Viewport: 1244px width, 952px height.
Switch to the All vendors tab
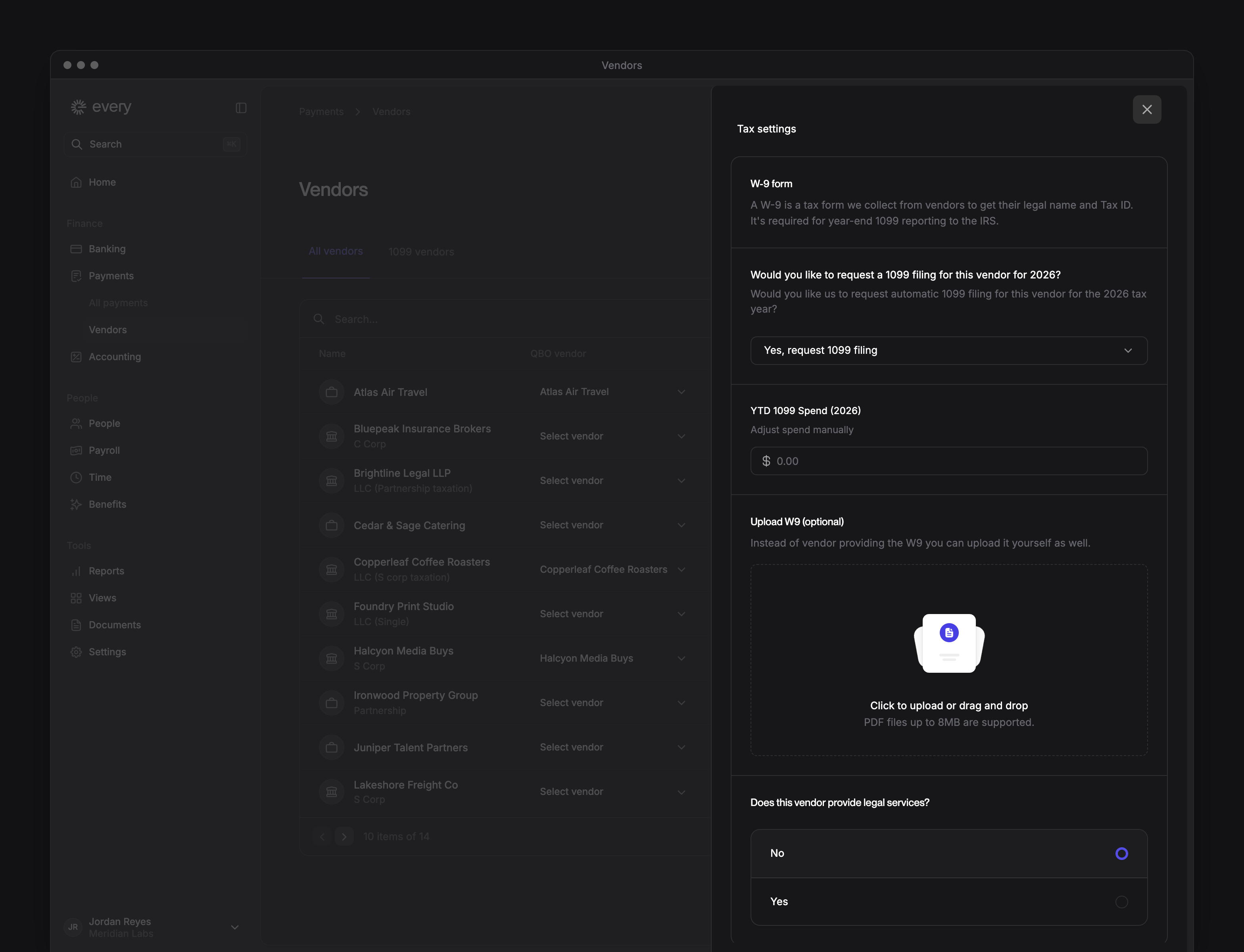pos(336,251)
